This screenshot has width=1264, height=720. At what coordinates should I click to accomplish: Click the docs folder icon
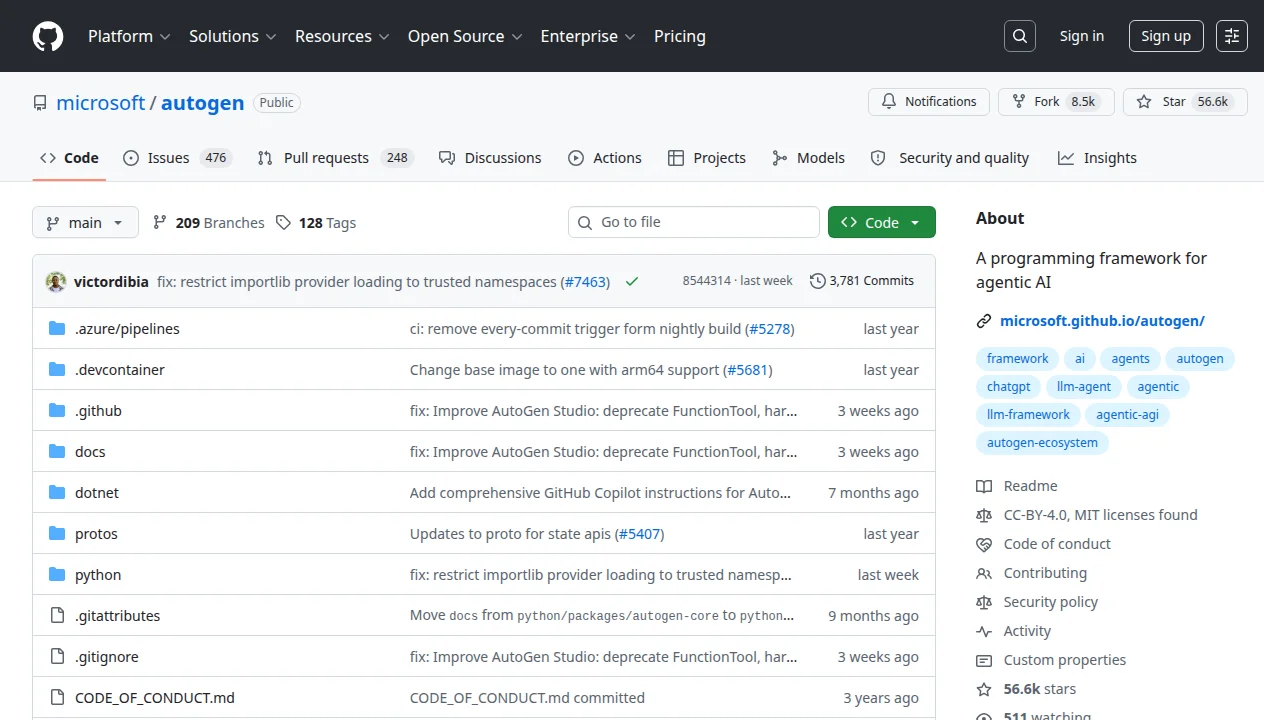coord(57,451)
